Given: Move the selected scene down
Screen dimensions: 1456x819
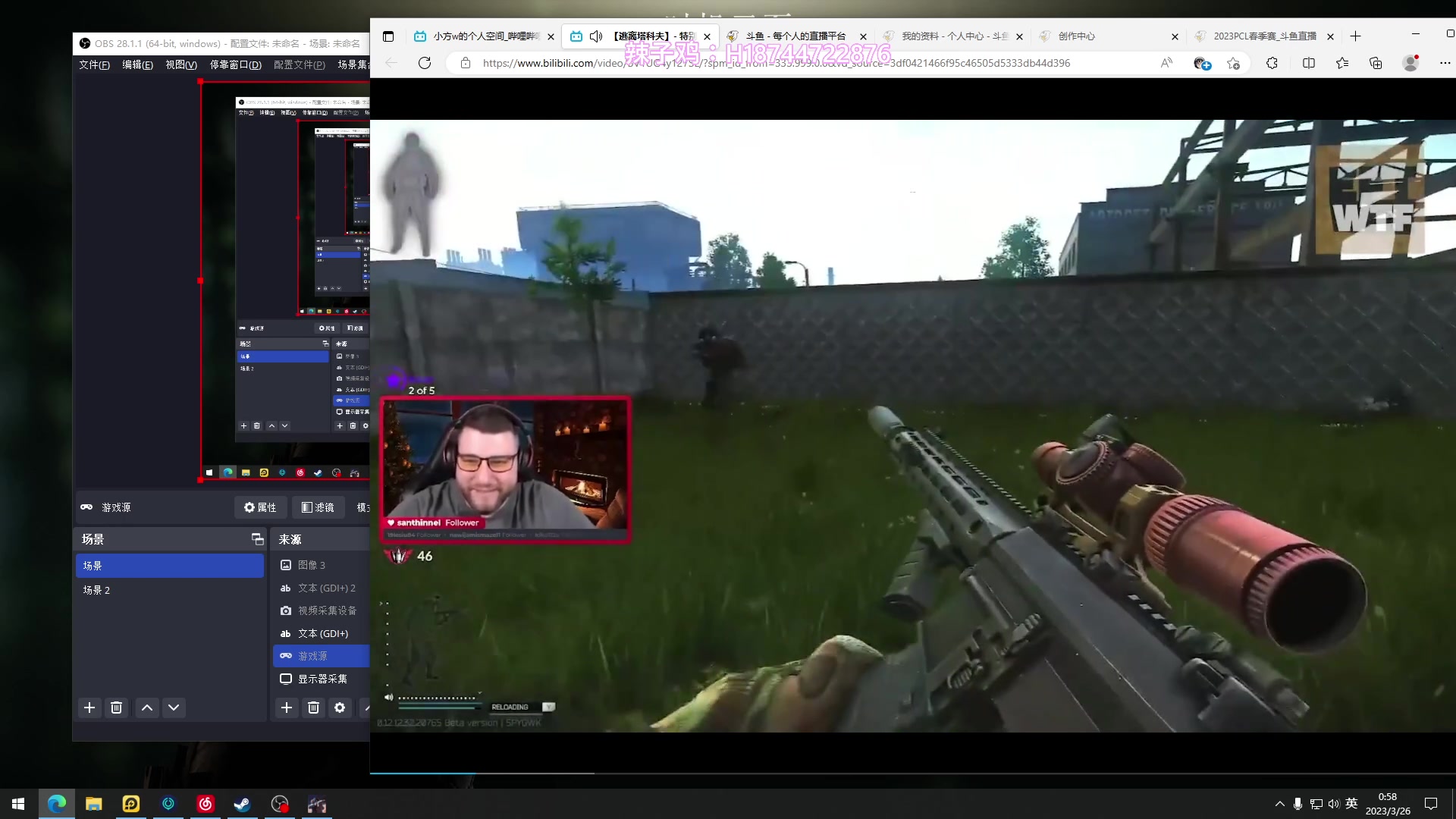Looking at the screenshot, I should (174, 708).
